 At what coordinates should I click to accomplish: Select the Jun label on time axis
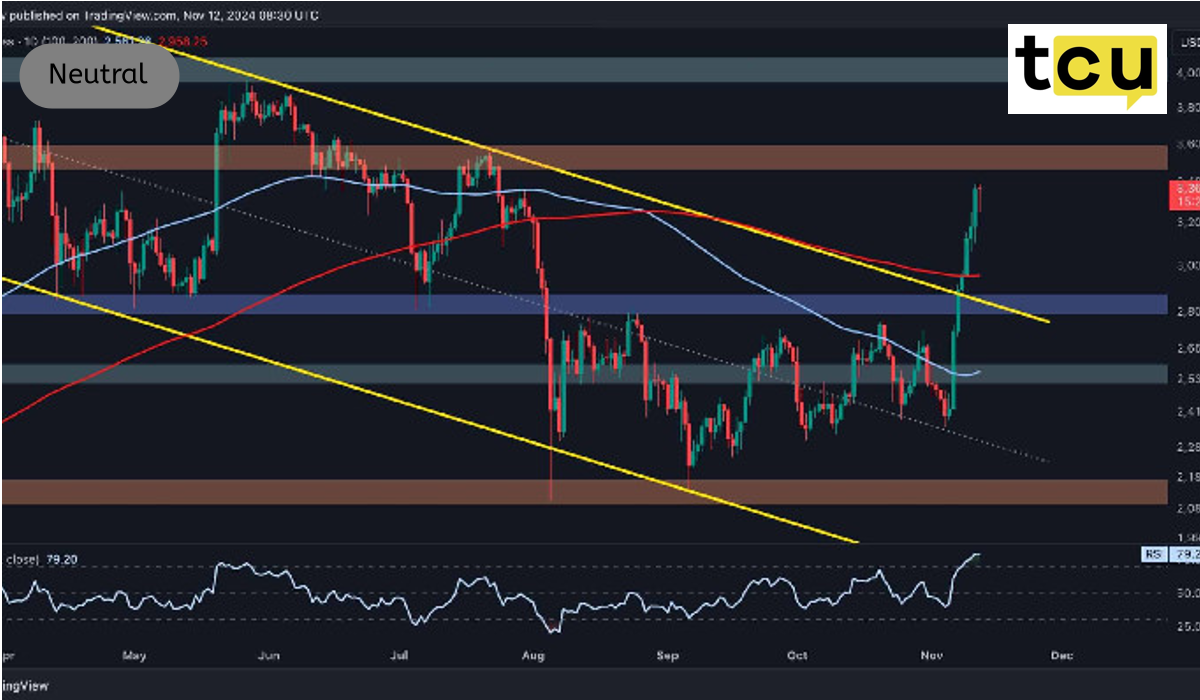[268, 656]
